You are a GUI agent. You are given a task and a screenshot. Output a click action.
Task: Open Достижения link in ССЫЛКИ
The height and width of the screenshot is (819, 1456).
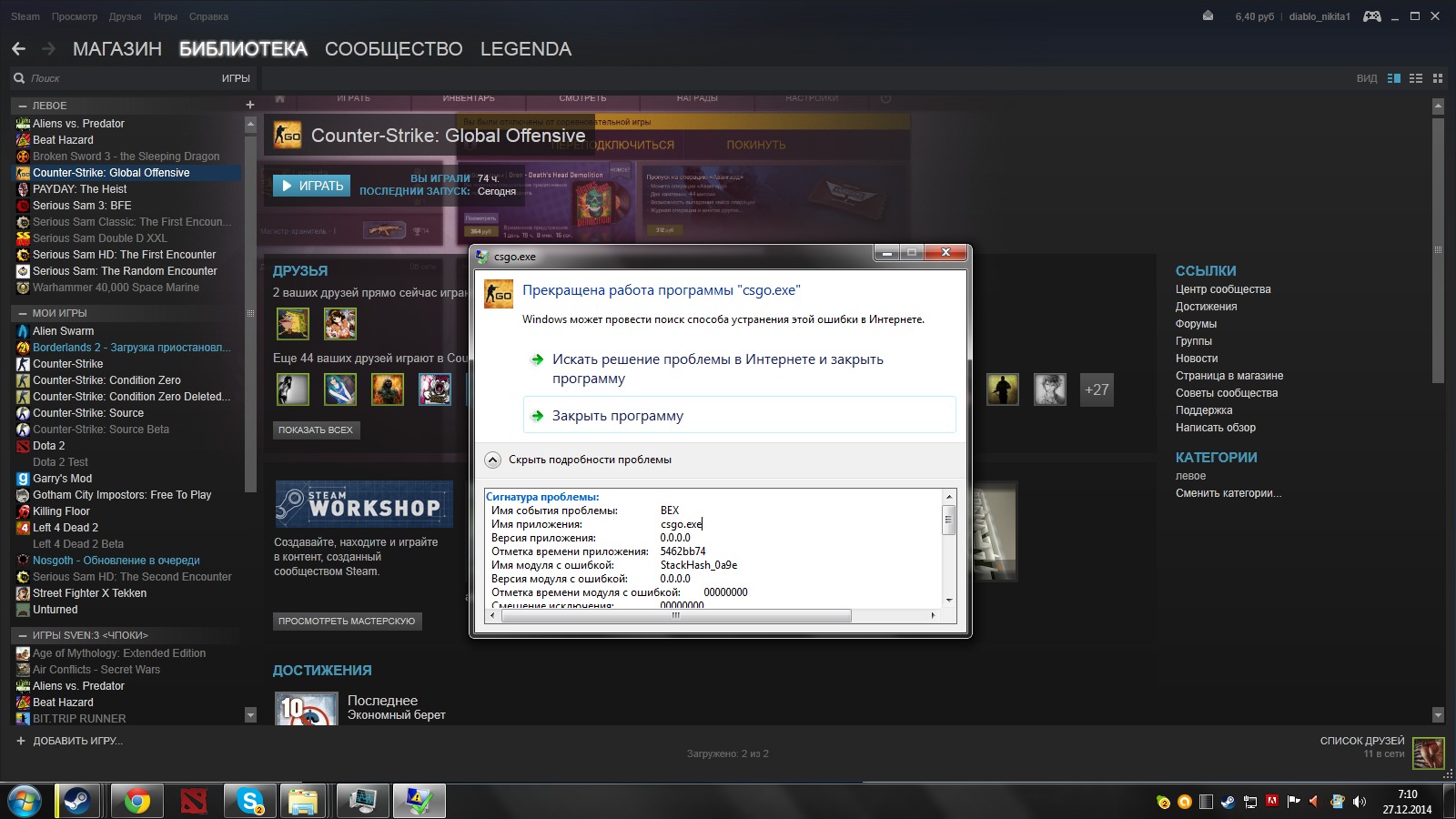[1206, 307]
